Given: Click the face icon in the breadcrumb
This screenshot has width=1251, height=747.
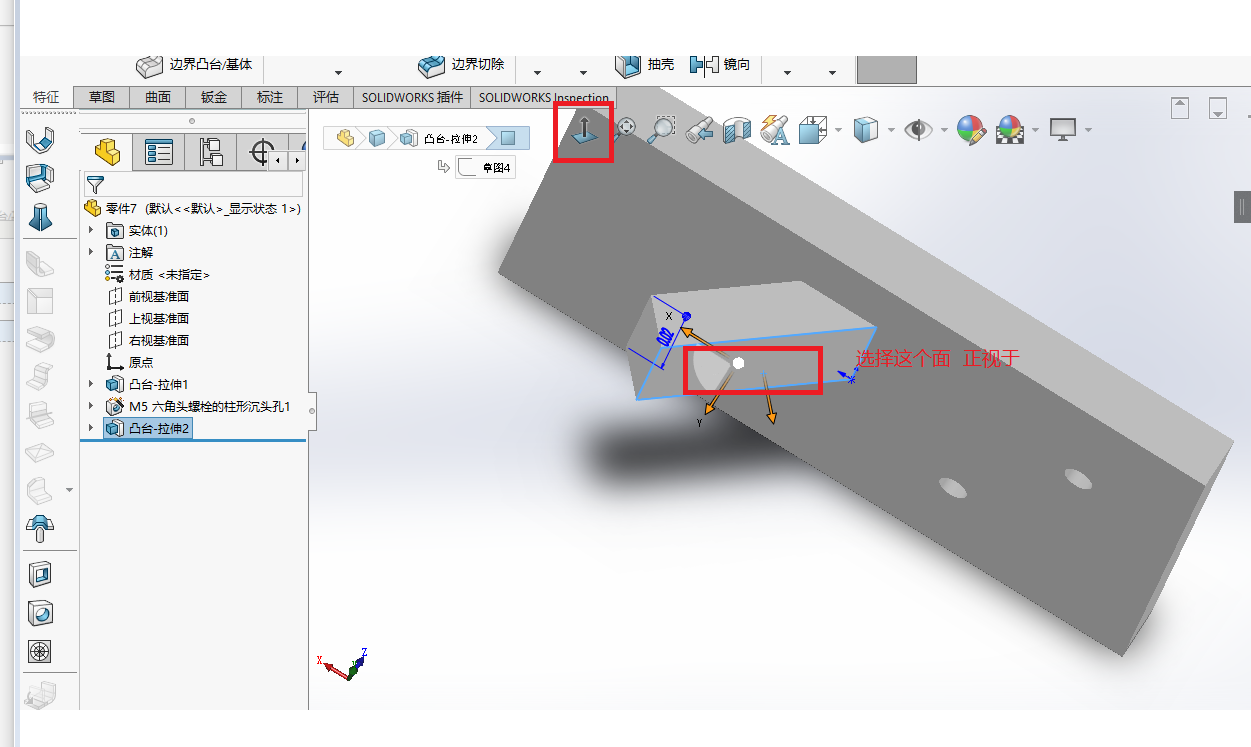Looking at the screenshot, I should click(x=508, y=138).
